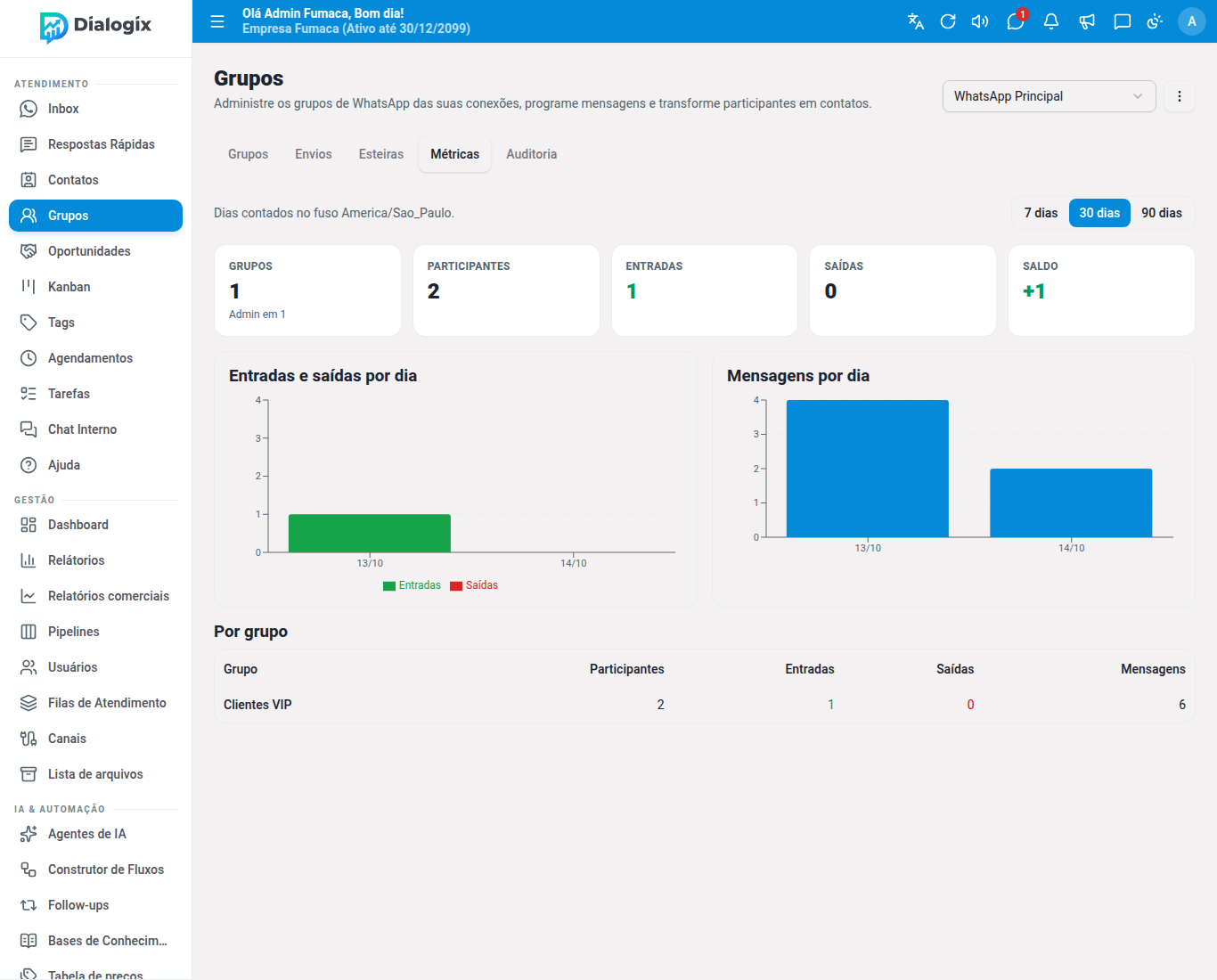Screen dimensions: 1217x980
Task: Mute notification sound via speaker icon
Action: (980, 21)
